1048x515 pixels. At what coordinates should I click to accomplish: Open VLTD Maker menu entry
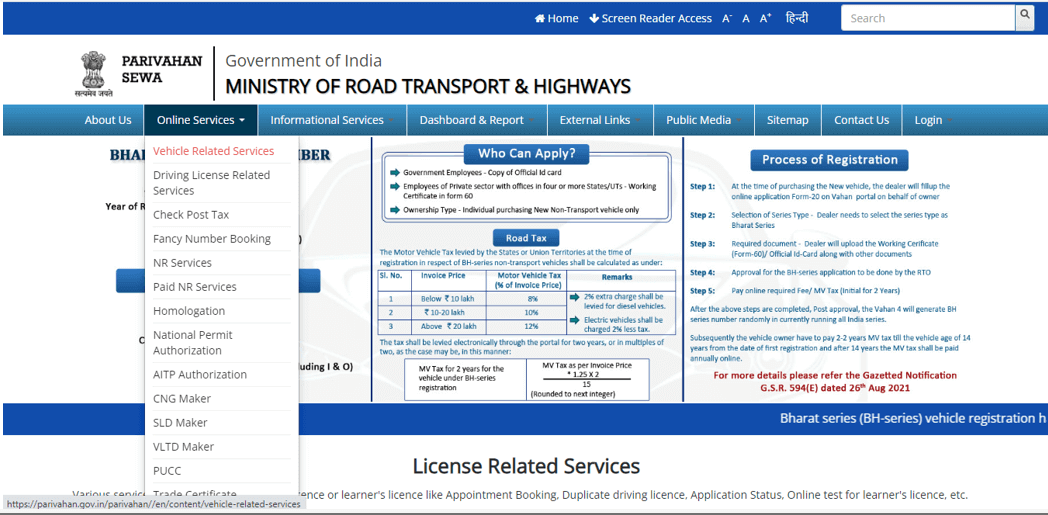click(x=184, y=447)
